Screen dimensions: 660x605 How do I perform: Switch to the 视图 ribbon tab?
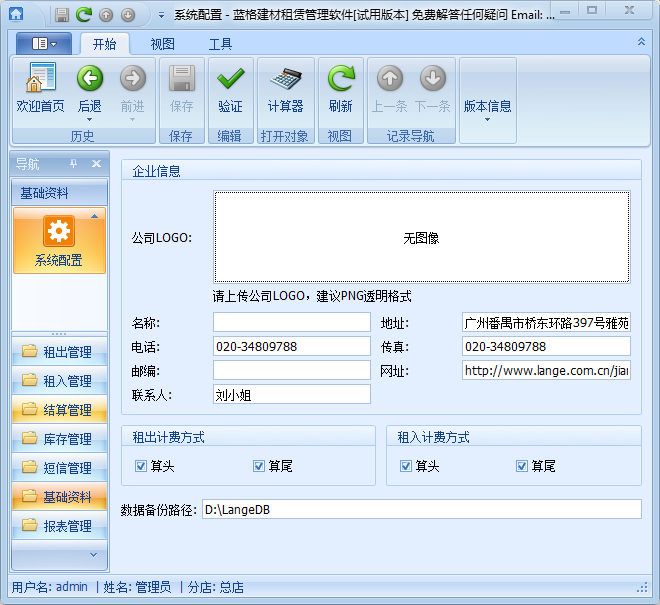[x=162, y=44]
